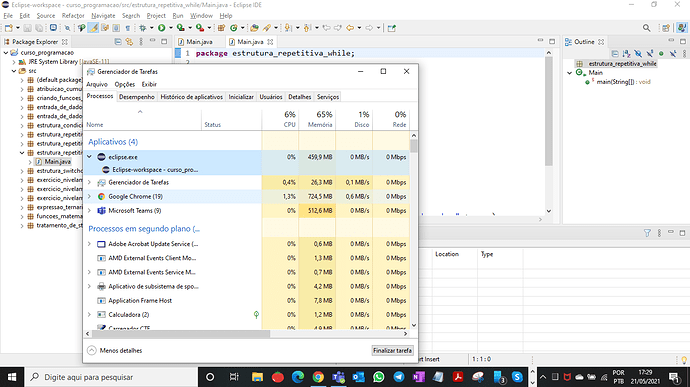Viewport: 690px width, 387px height.
Task: Click the Task View icon on the taskbar
Action: [x=234, y=377]
